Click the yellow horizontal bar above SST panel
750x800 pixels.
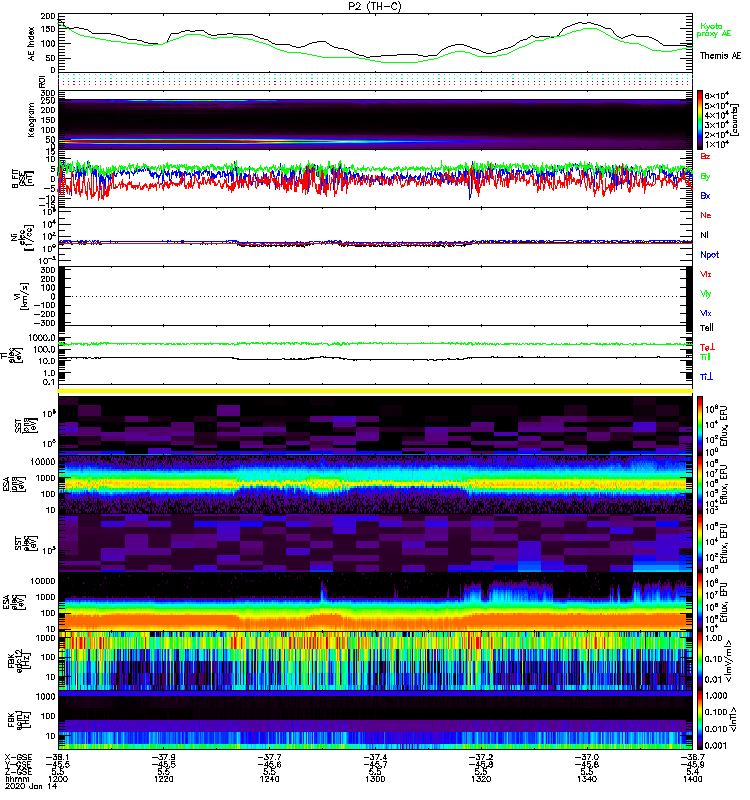[375, 391]
